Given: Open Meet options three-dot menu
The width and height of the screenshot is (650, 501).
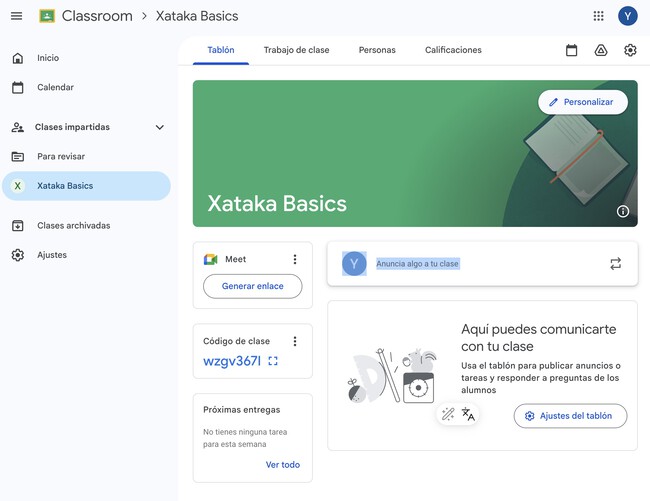Looking at the screenshot, I should tap(294, 259).
